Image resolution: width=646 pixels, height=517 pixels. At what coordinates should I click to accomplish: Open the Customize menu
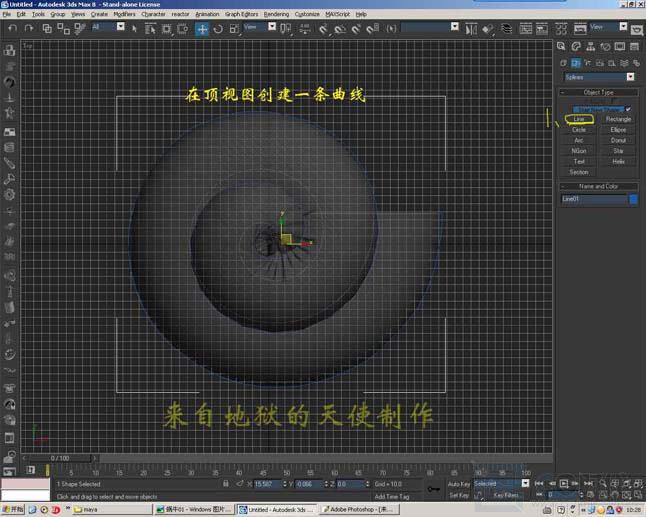tap(307, 14)
